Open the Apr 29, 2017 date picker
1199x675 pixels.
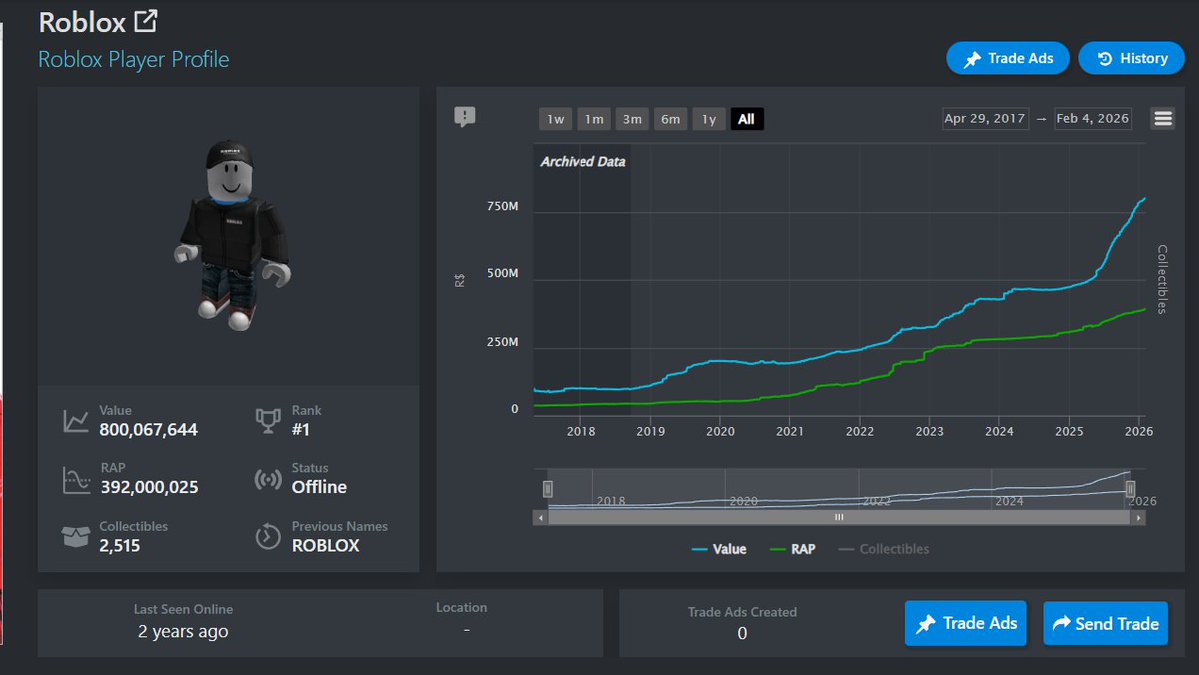point(985,117)
